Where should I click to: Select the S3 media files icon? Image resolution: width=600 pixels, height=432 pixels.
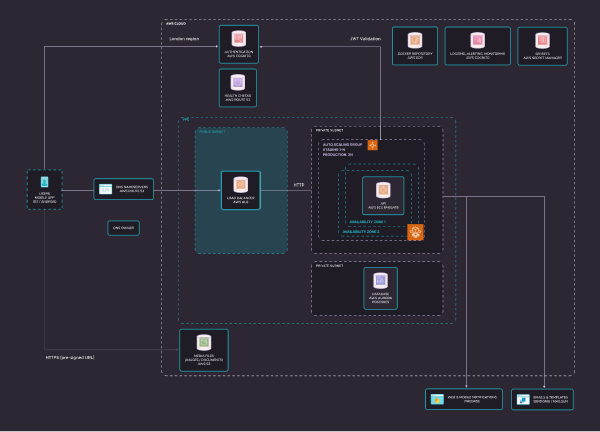tap(203, 342)
